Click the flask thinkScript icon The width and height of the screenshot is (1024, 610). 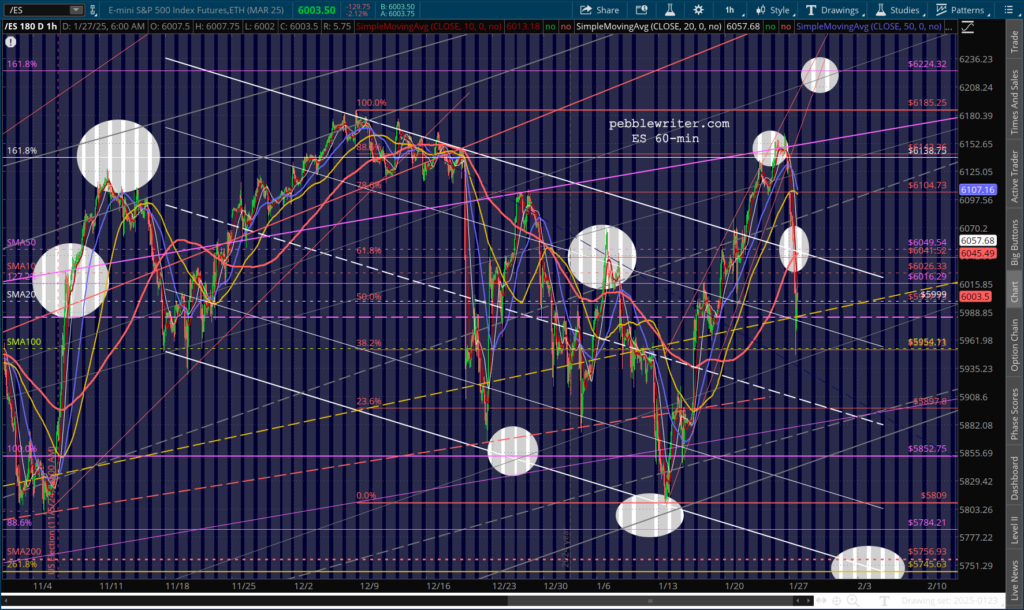pos(669,10)
